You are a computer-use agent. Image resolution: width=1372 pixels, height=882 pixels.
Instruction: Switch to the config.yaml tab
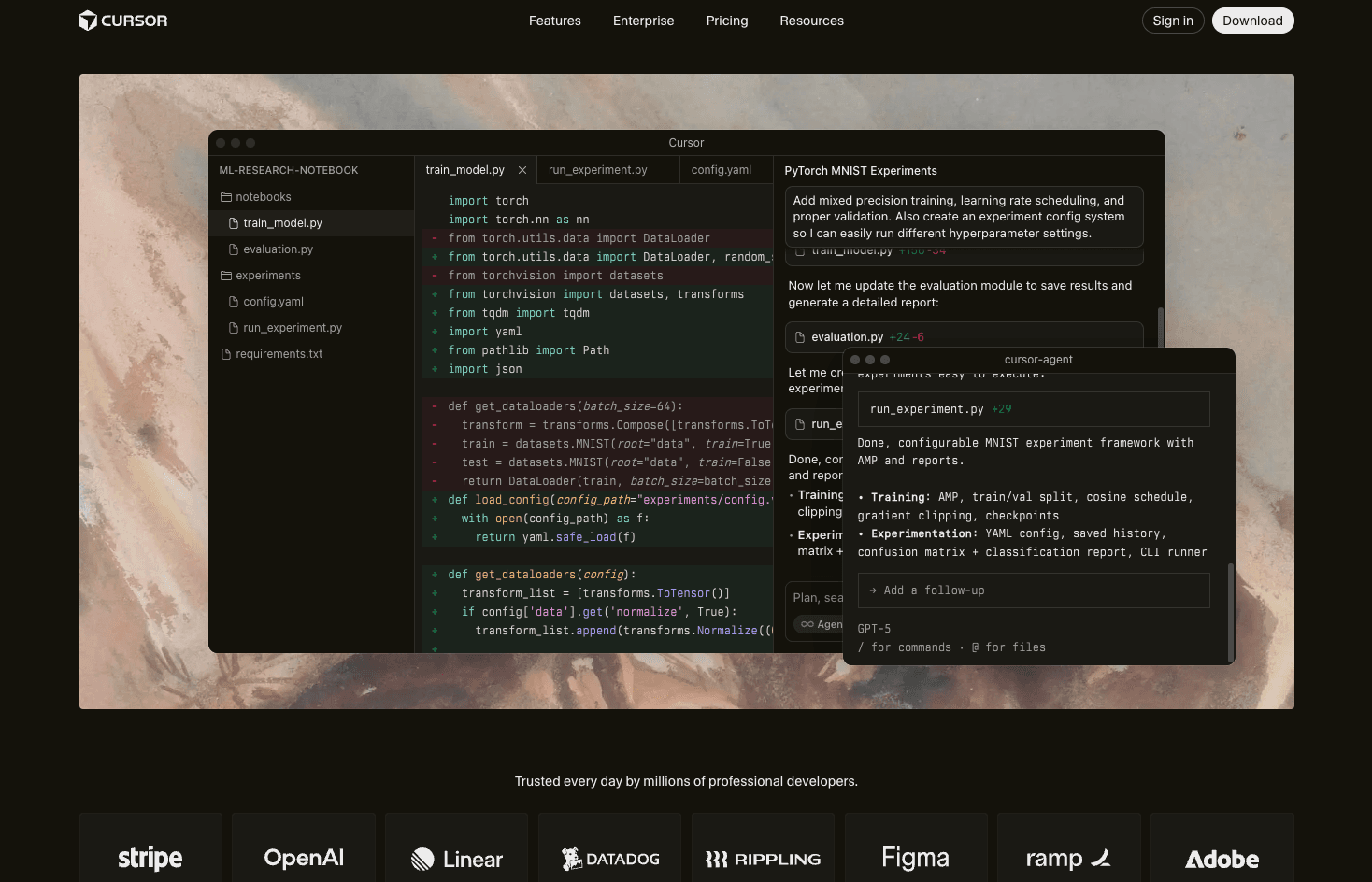click(x=721, y=170)
